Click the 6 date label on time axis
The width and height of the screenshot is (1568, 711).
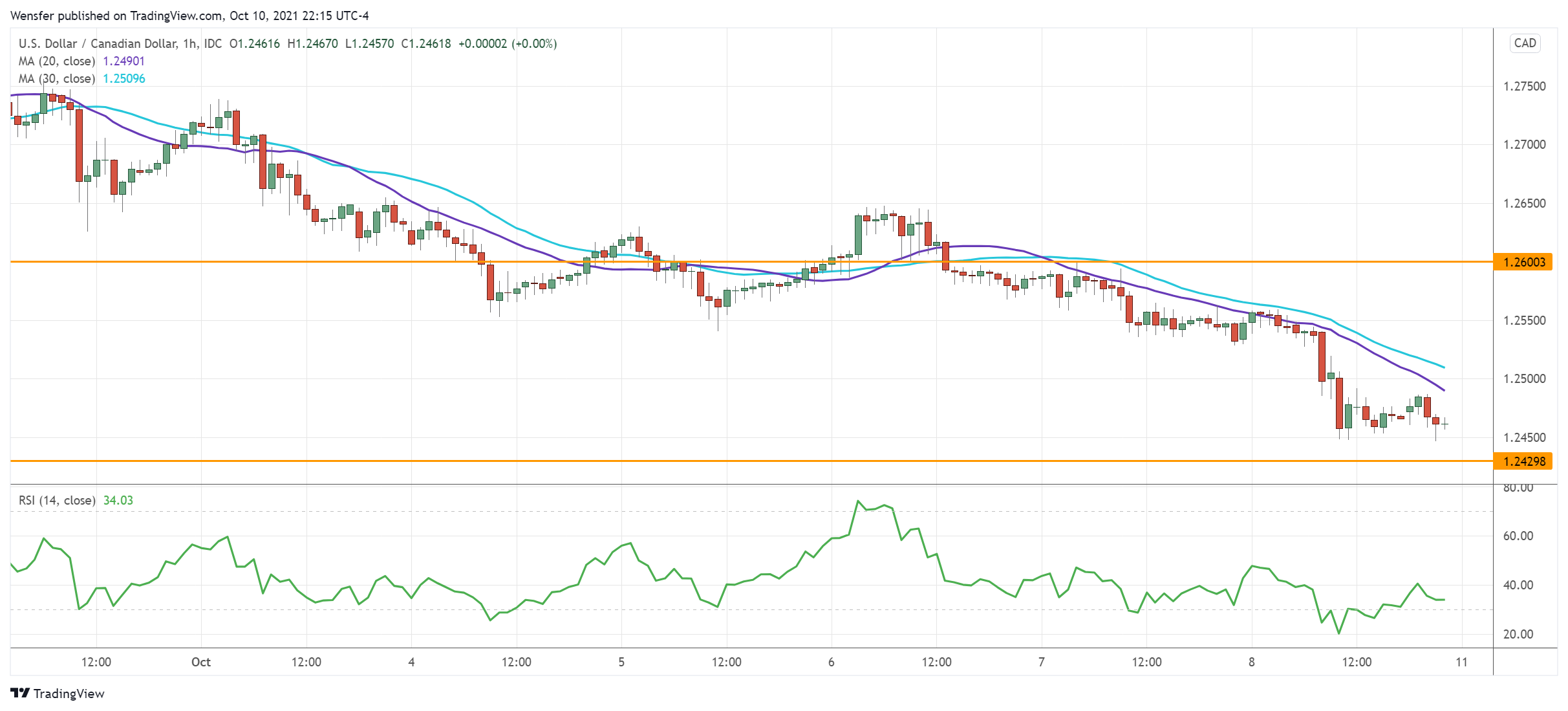(832, 662)
